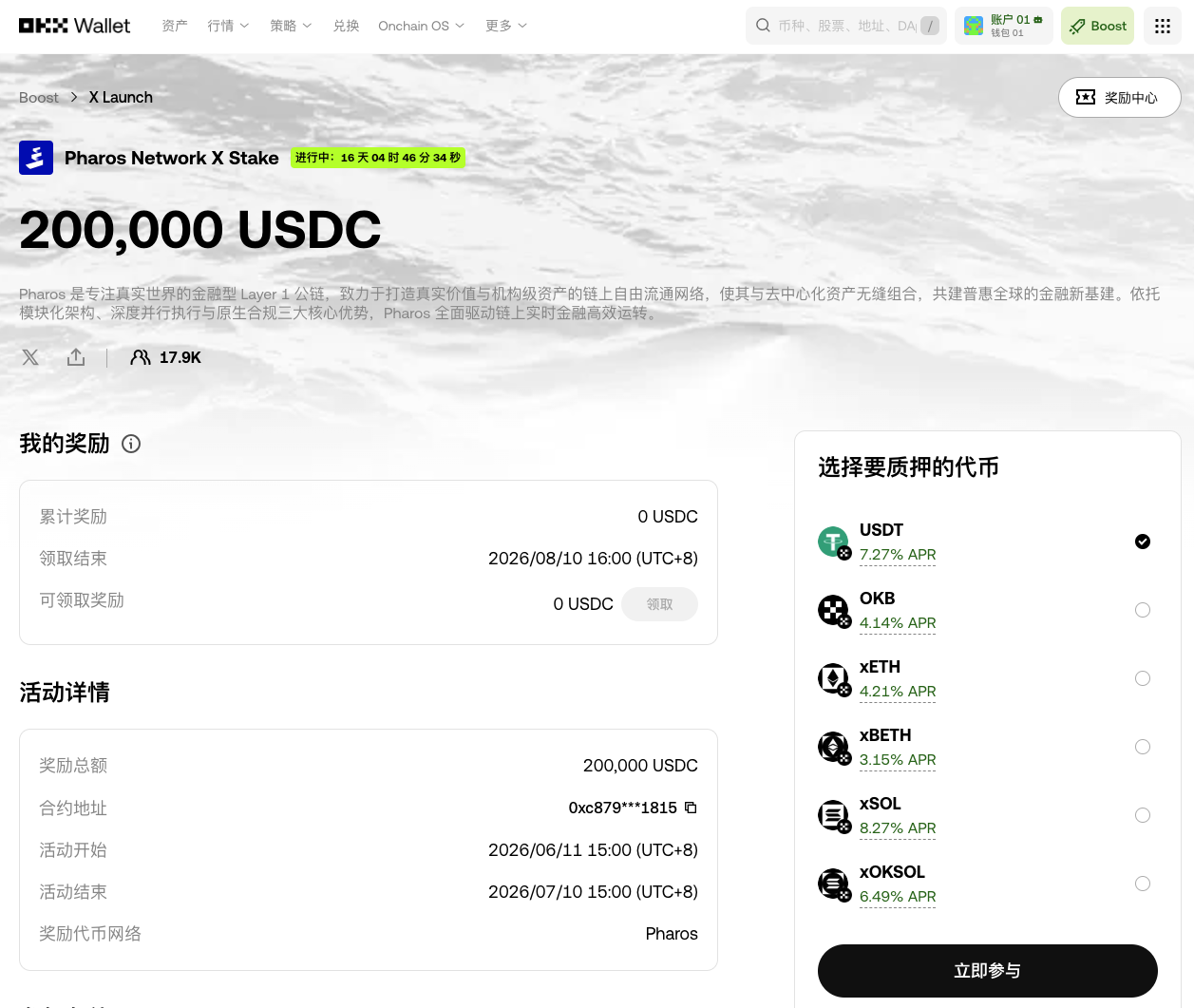Click the countdown 进行中 status badge
Image resolution: width=1194 pixels, height=1008 pixels.
tap(378, 158)
